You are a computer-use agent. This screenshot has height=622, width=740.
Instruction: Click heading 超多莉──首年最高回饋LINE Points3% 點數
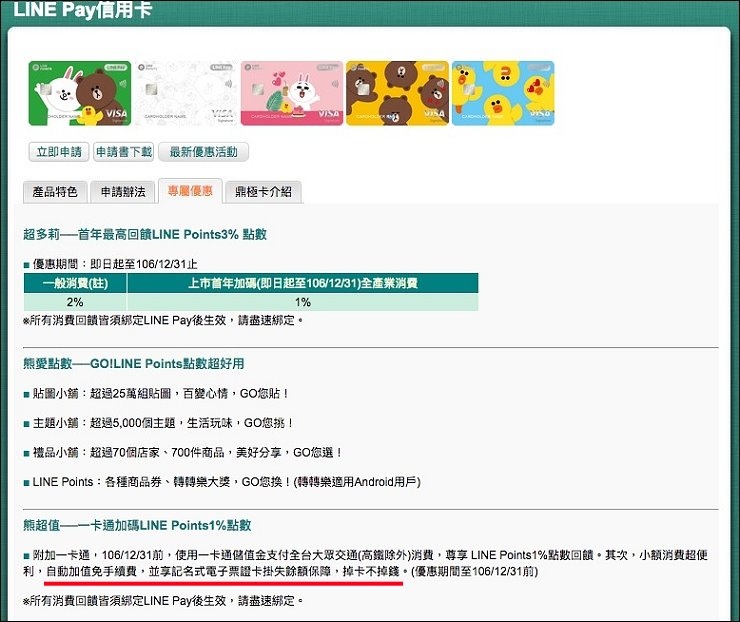tap(145, 234)
